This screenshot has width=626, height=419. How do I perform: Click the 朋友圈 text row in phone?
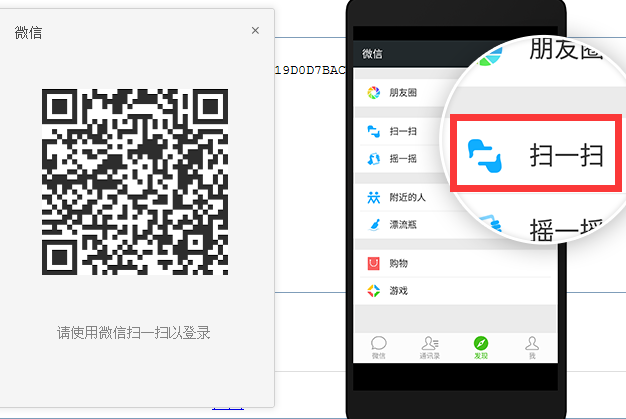(403, 93)
